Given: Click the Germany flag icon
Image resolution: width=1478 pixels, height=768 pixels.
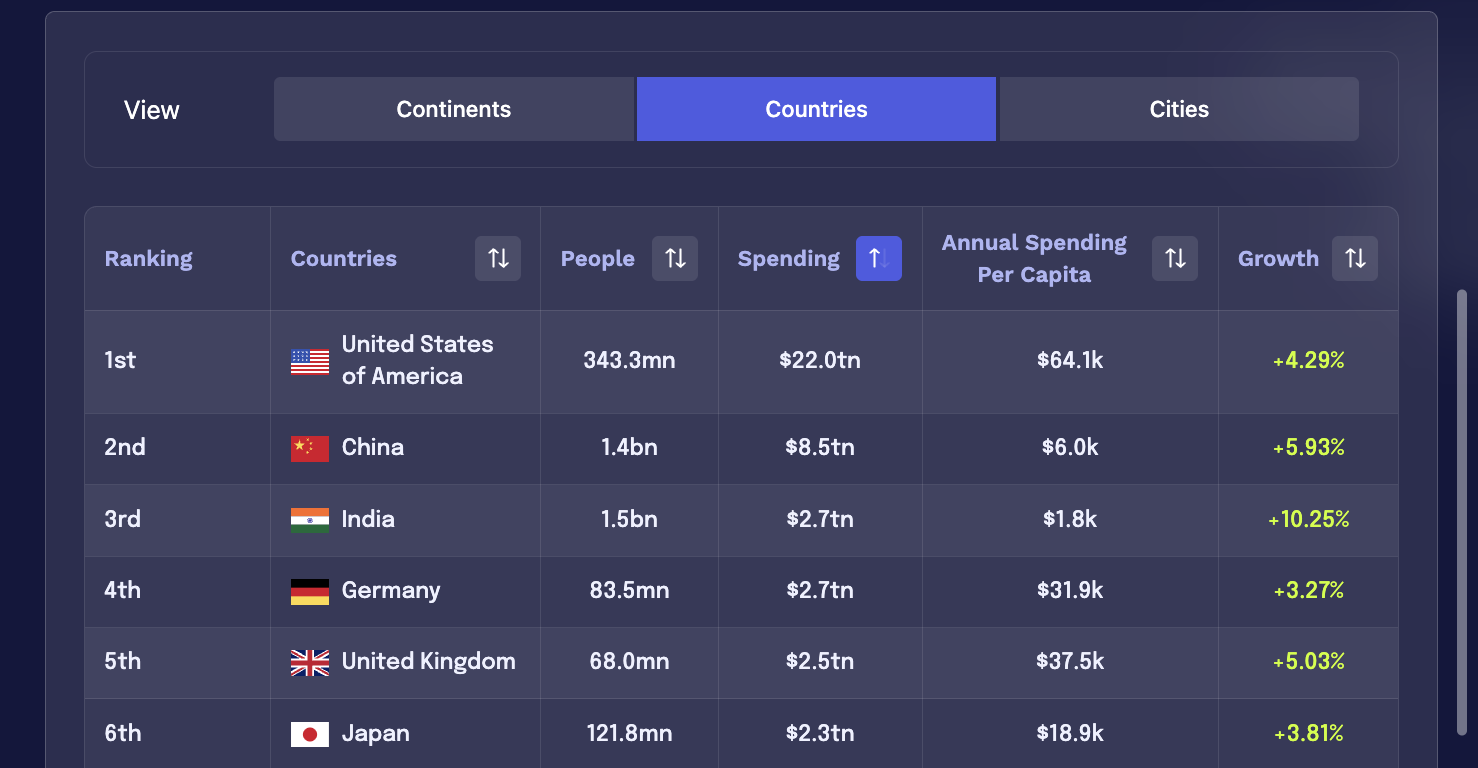Looking at the screenshot, I should pyautogui.click(x=310, y=591).
